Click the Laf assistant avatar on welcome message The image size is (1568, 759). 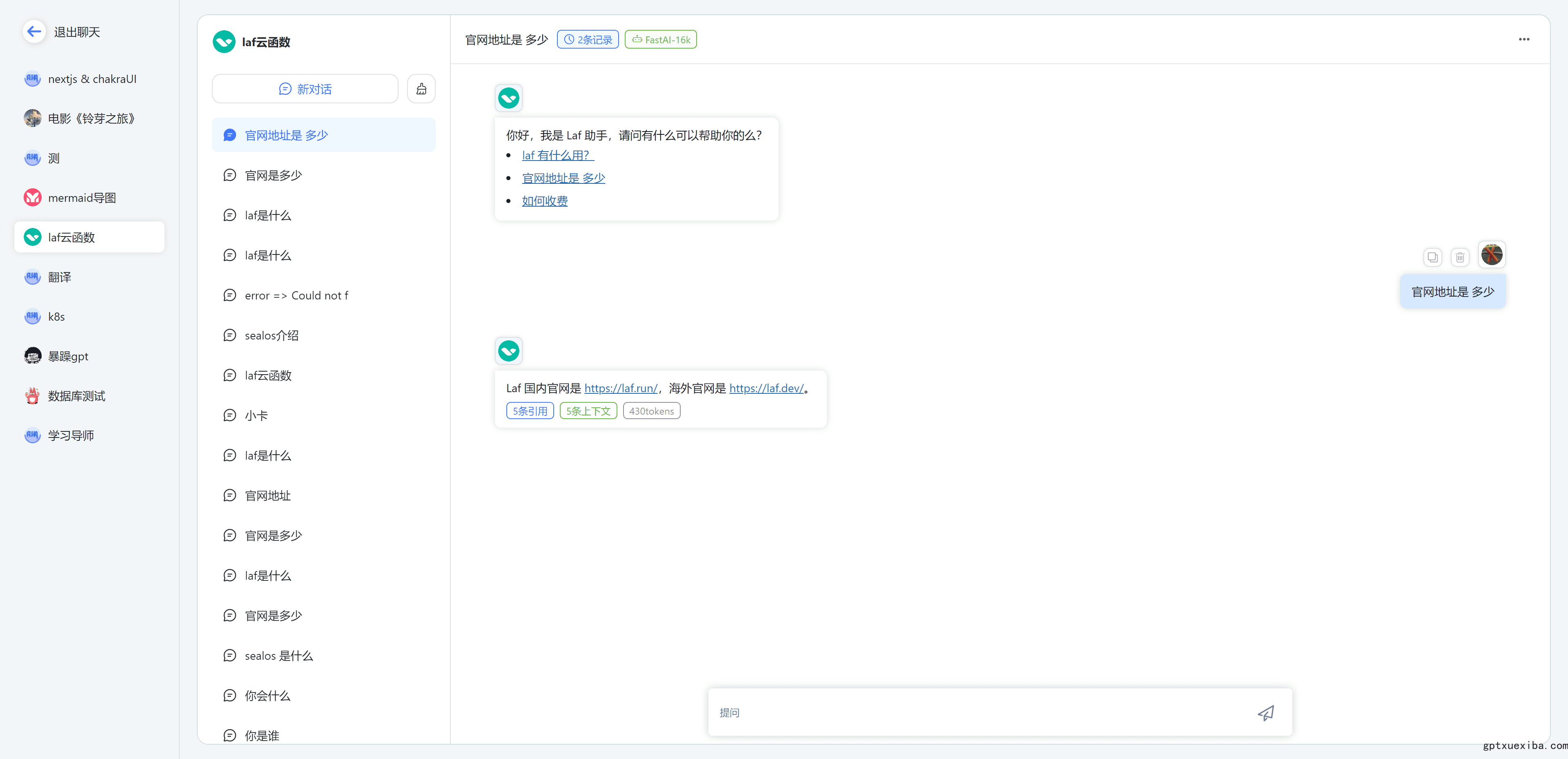[x=508, y=98]
